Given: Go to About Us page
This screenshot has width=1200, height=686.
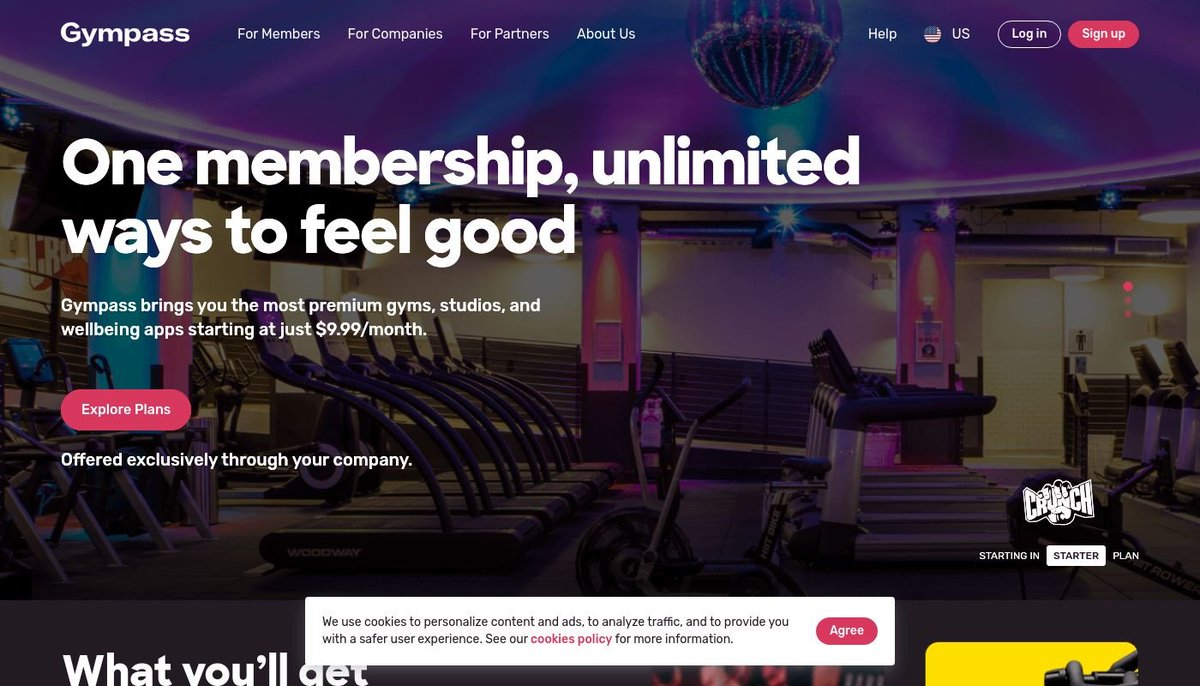Looking at the screenshot, I should tap(606, 34).
